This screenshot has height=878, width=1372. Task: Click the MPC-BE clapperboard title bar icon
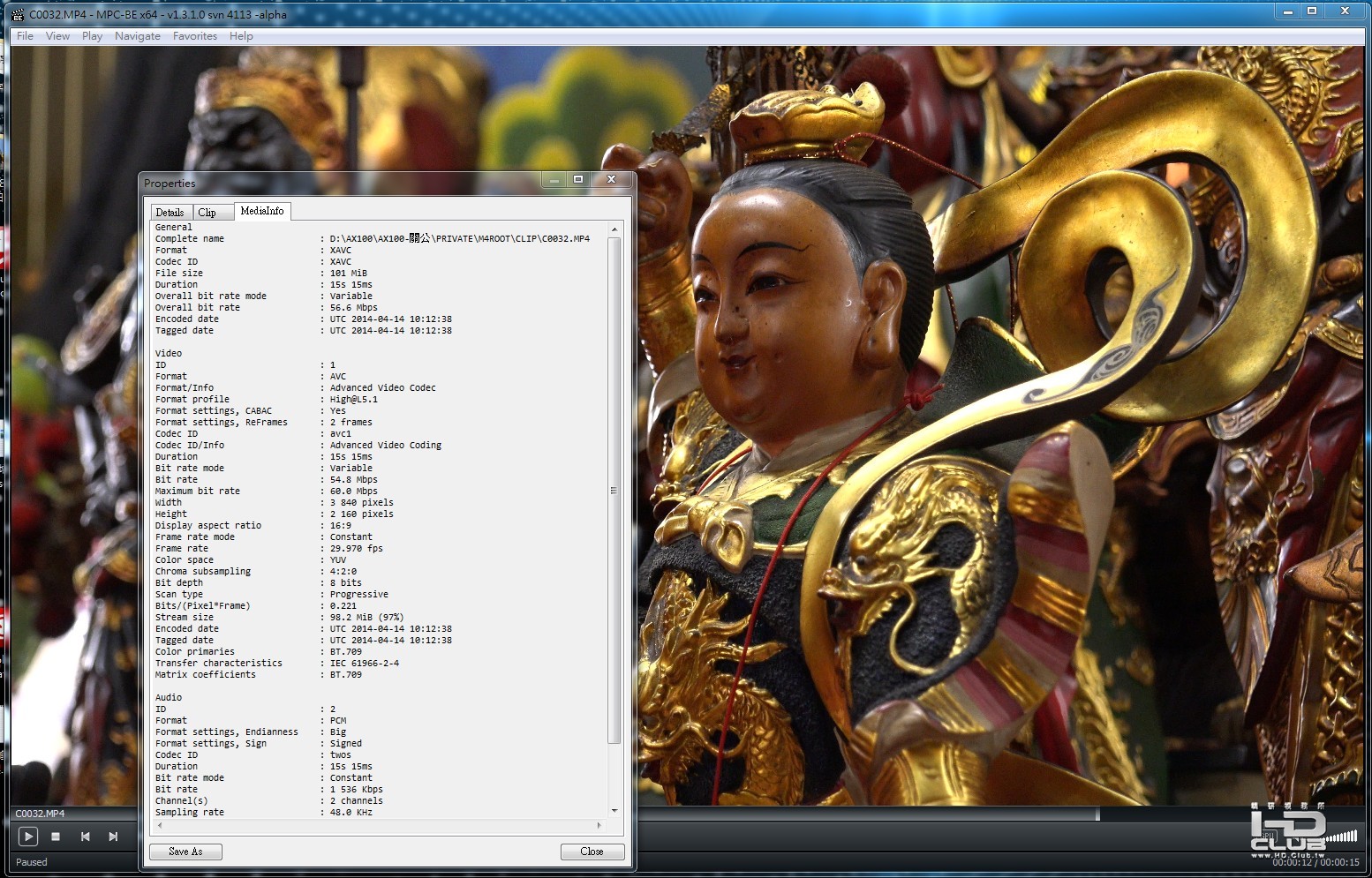coord(18,14)
